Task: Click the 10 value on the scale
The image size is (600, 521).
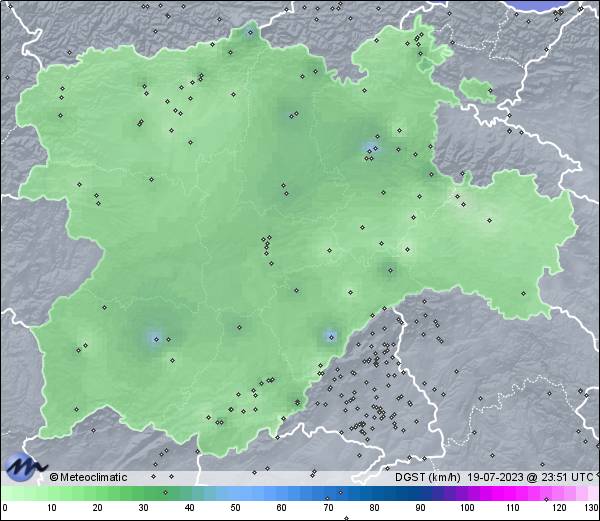Action: (52, 508)
